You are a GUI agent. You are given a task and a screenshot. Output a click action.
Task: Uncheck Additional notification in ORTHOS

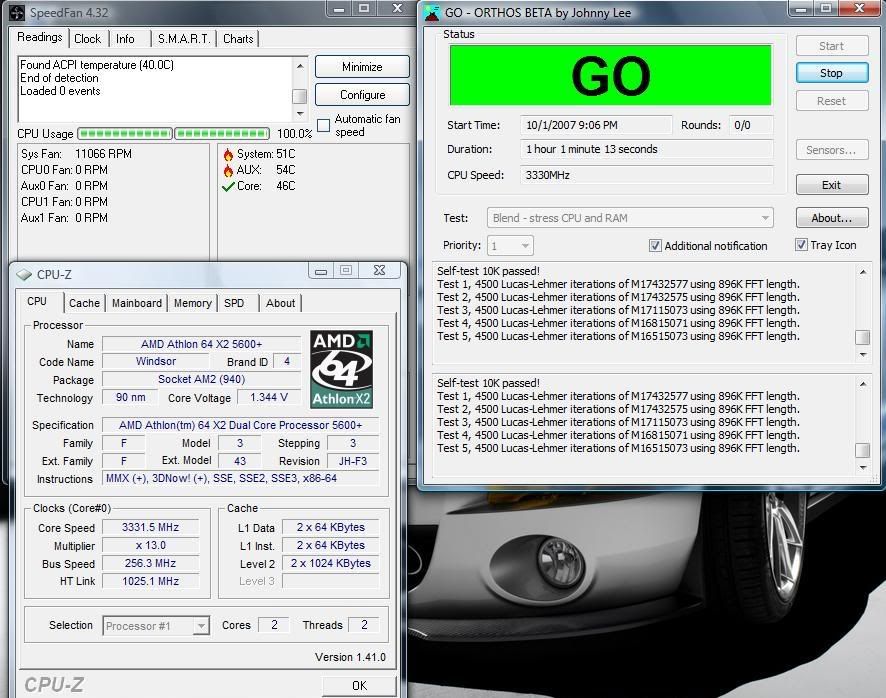[655, 246]
